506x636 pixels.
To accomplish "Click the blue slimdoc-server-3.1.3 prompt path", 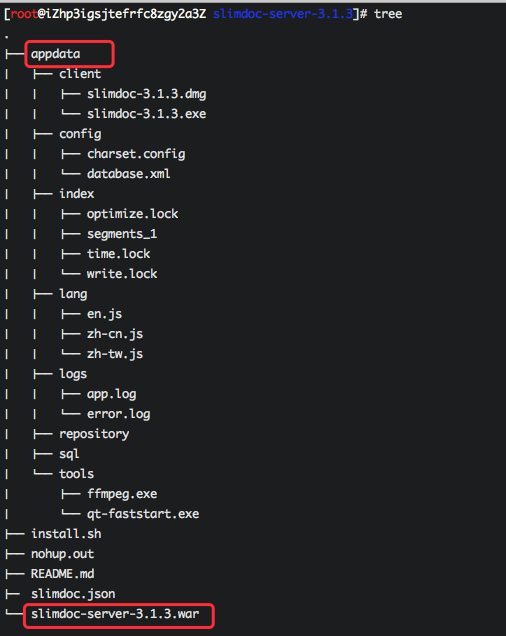I will click(283, 14).
